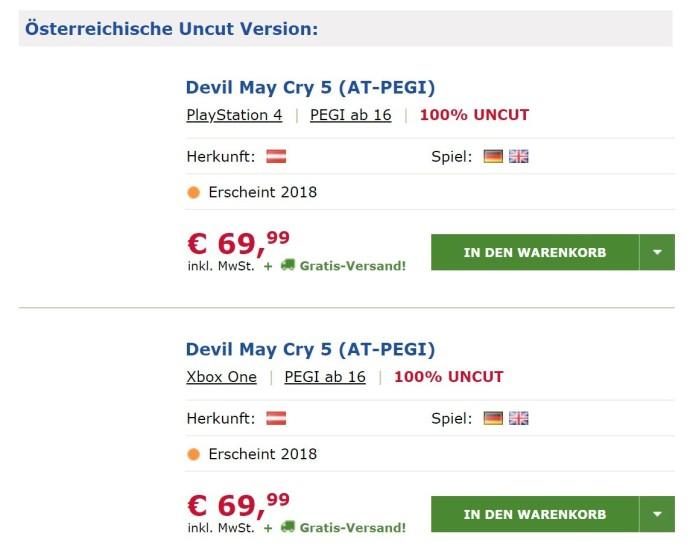The height and width of the screenshot is (557, 690).
Task: Open Devil May Cry 5 PlayStation 4 title
Action: 310,87
